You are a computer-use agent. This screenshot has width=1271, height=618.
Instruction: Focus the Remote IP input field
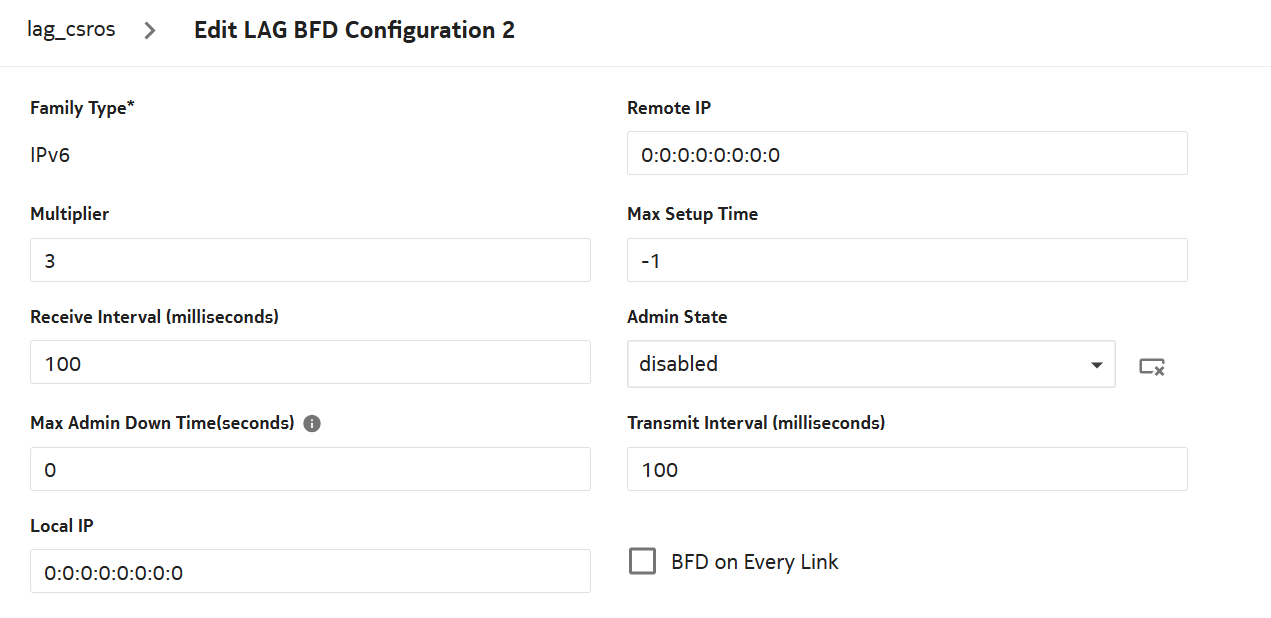(x=906, y=154)
